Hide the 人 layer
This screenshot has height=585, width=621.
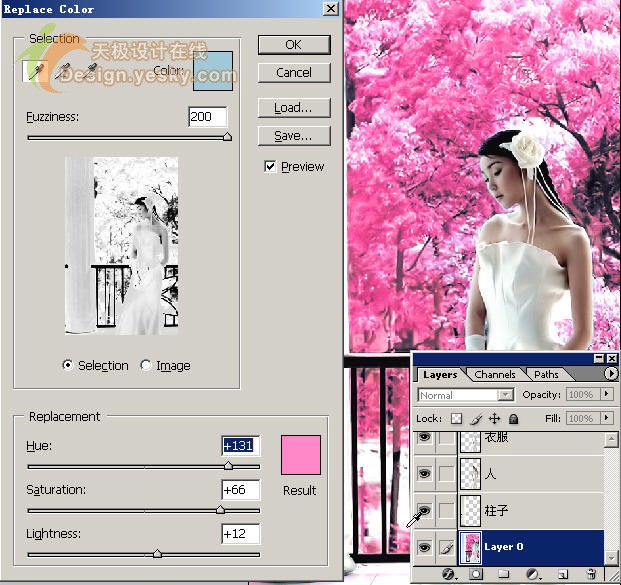(x=424, y=474)
